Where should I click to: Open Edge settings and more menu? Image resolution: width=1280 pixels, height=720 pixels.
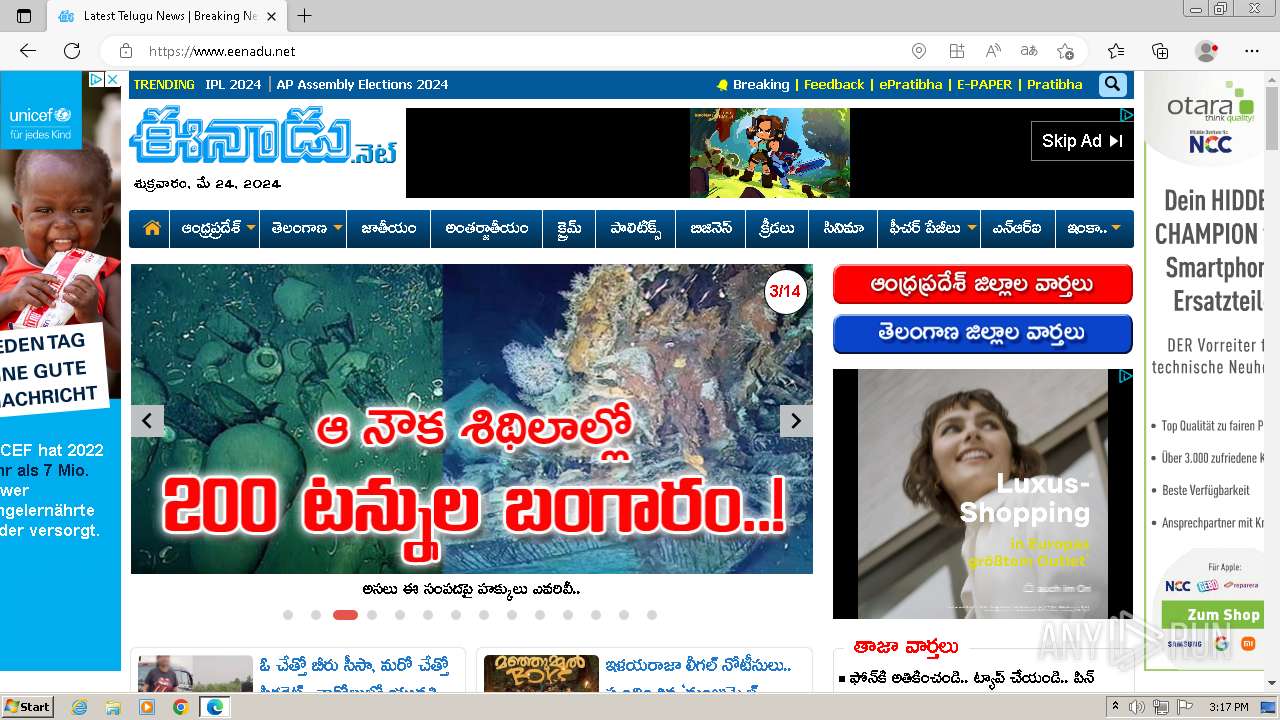(x=1252, y=51)
